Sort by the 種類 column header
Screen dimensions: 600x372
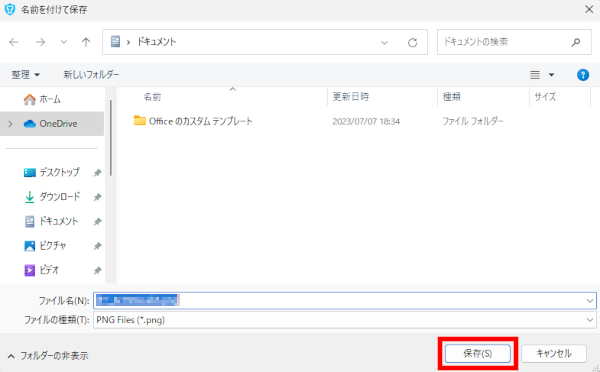pyautogui.click(x=452, y=97)
